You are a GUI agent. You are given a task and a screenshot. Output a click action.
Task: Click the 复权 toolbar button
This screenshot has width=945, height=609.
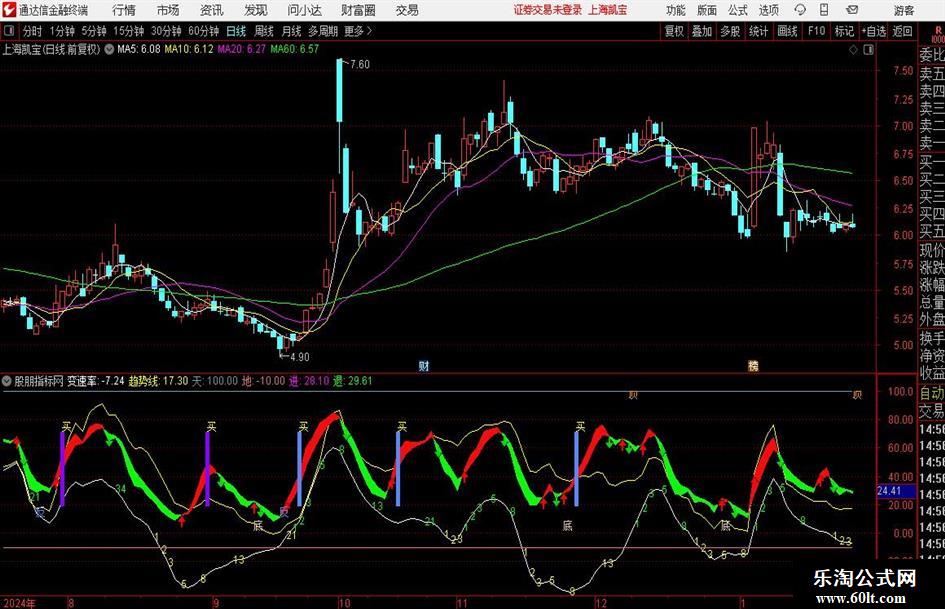[x=674, y=31]
